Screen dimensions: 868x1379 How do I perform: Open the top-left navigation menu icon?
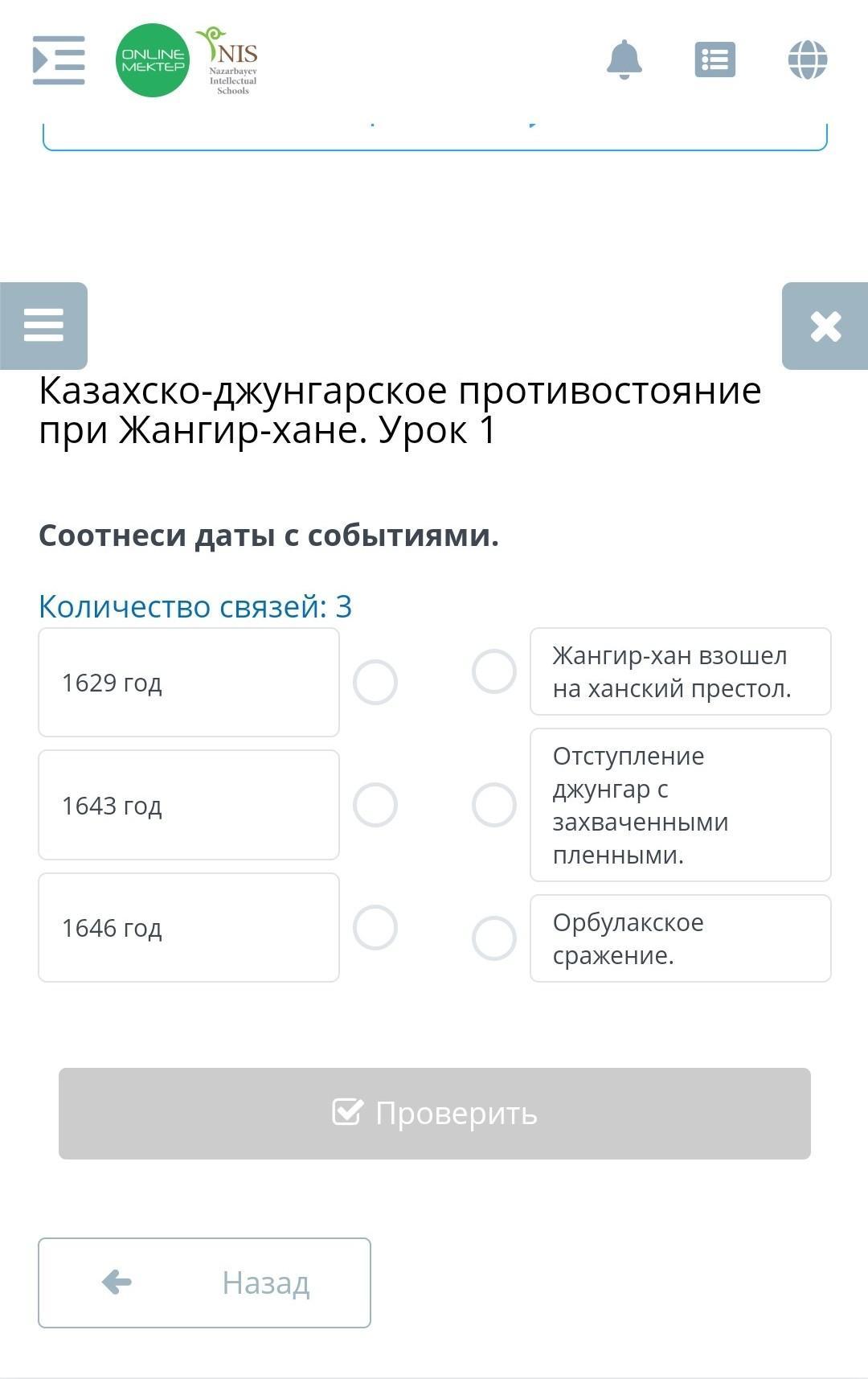[59, 60]
